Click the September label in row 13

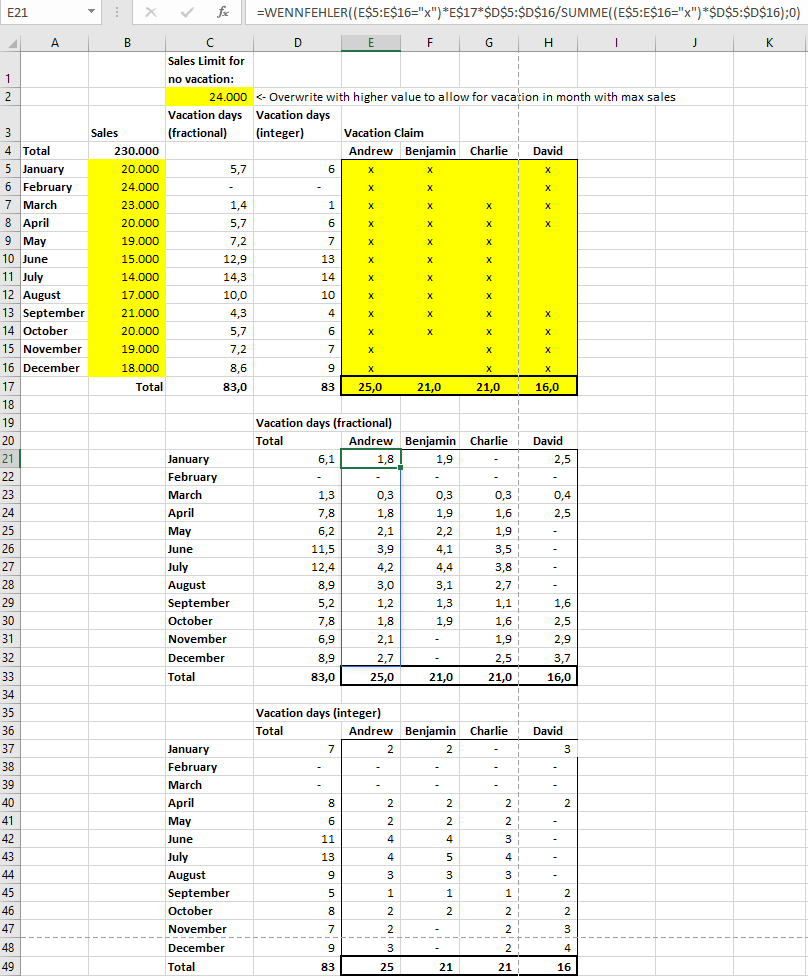tap(54, 313)
